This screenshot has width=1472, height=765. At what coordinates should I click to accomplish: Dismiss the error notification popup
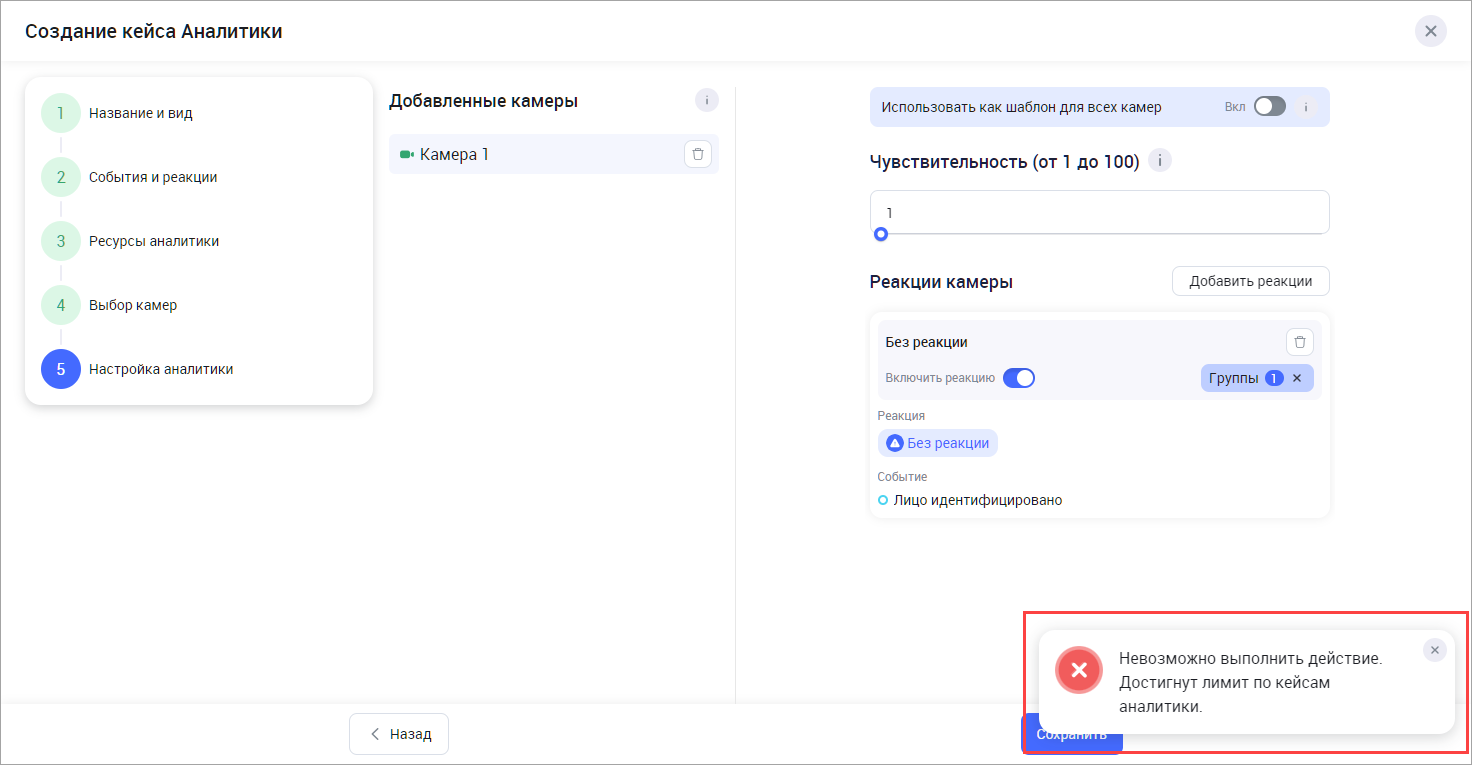tap(1434, 650)
